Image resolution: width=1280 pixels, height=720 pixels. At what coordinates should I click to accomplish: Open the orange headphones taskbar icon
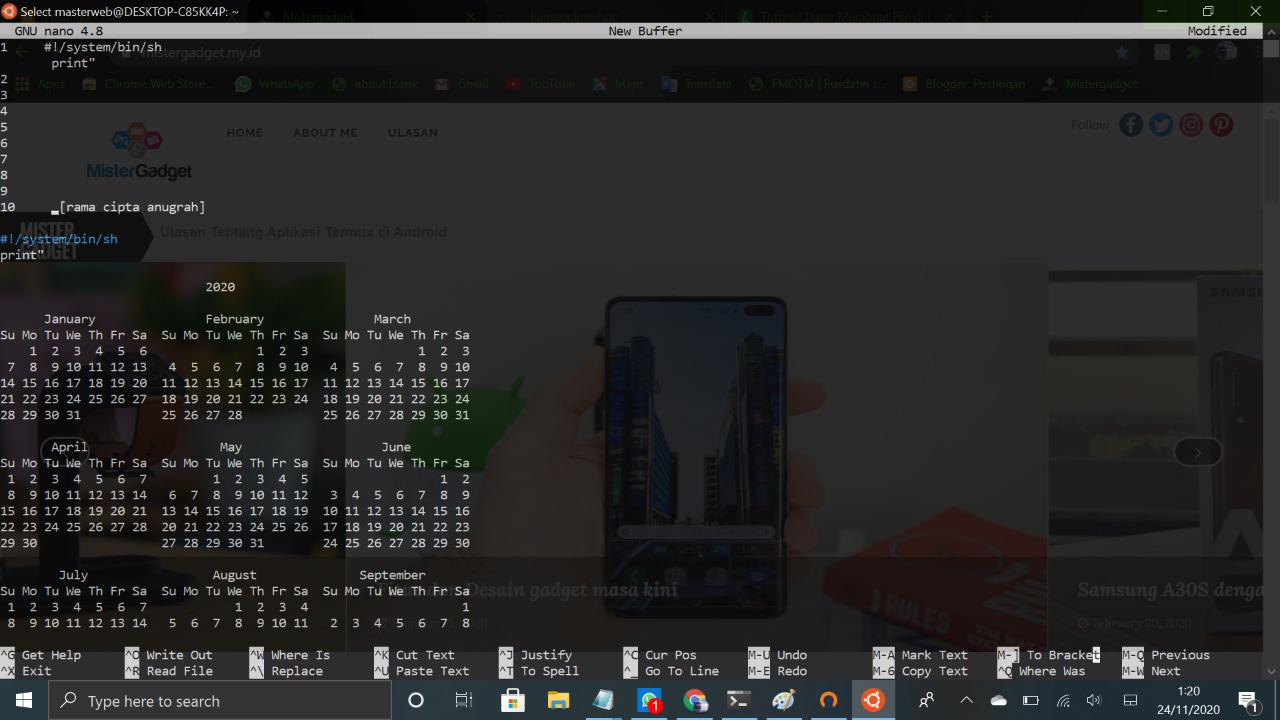(828, 700)
